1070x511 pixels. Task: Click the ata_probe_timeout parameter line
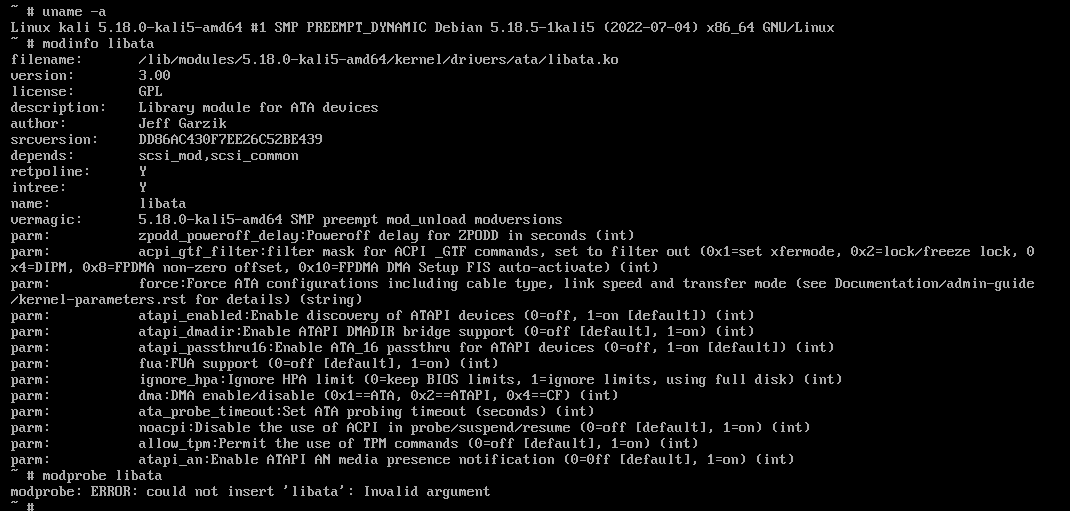click(366, 411)
